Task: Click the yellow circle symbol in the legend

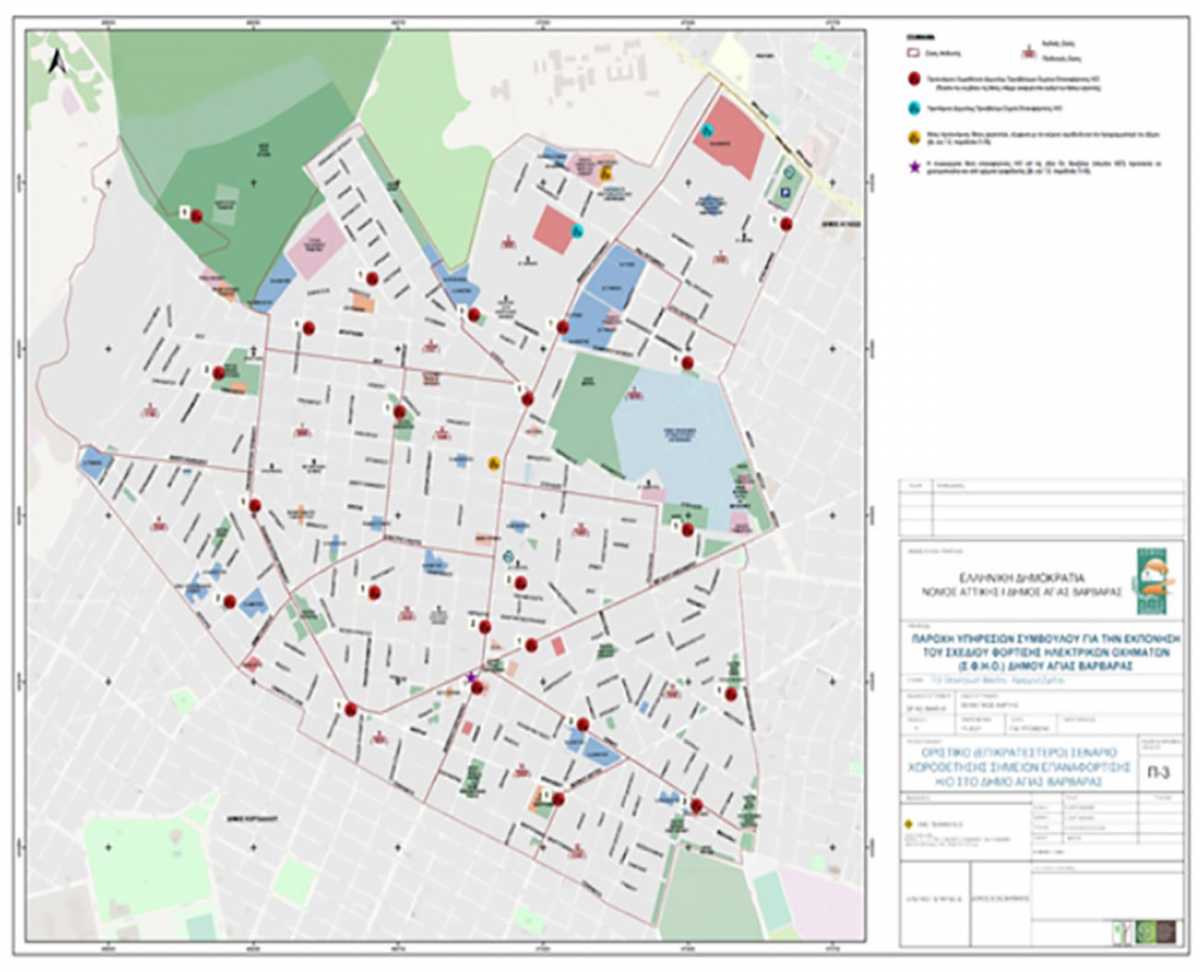Action: pyautogui.click(x=913, y=140)
